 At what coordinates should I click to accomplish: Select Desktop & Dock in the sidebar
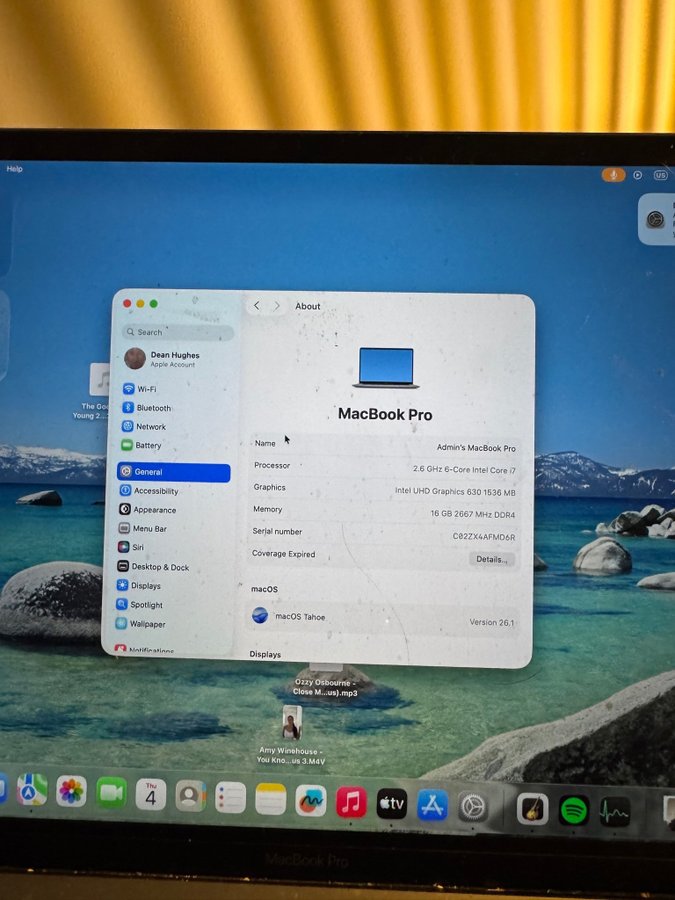tap(159, 567)
